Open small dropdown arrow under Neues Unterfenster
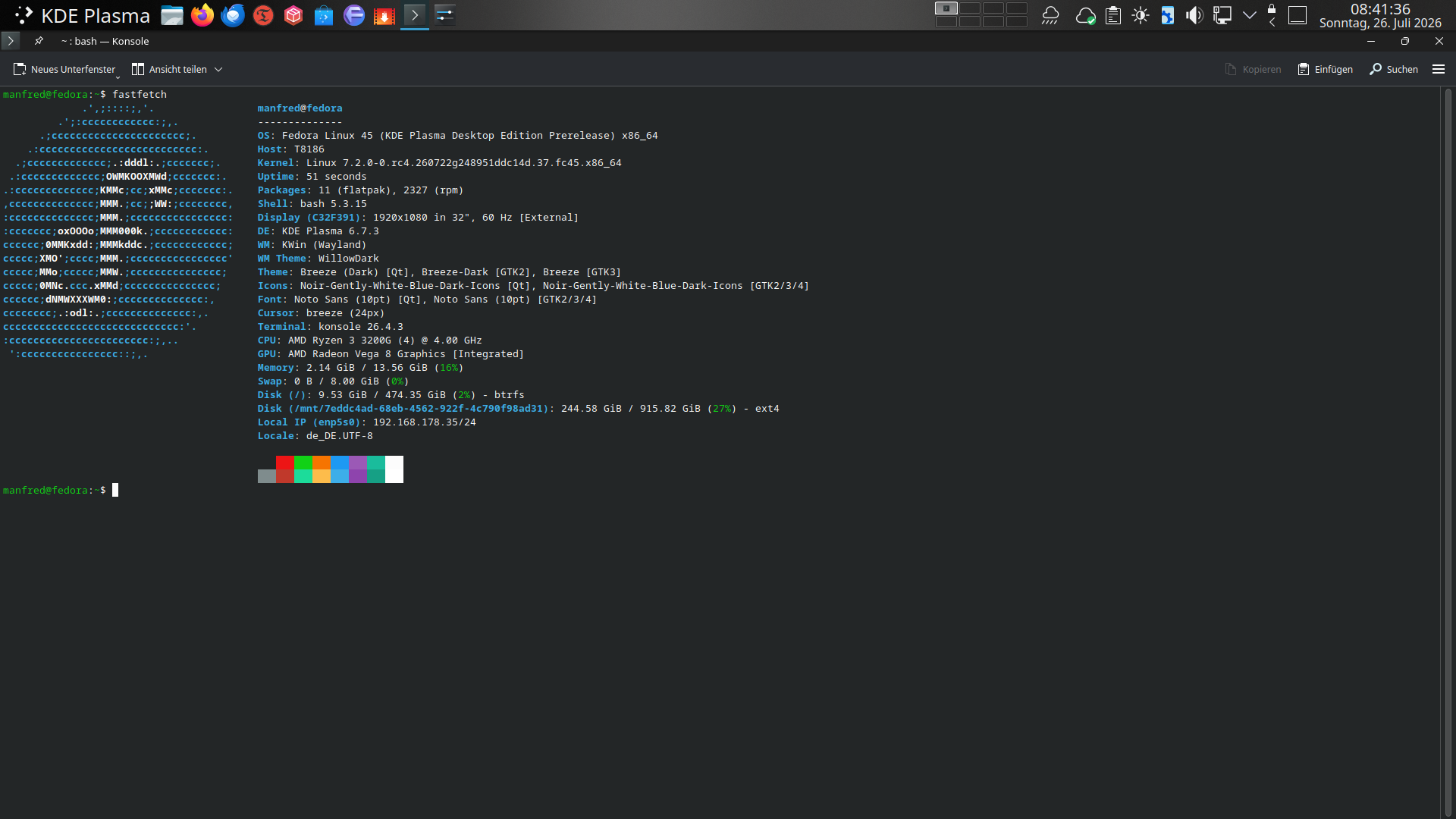This screenshot has width=1456, height=819. click(x=118, y=77)
